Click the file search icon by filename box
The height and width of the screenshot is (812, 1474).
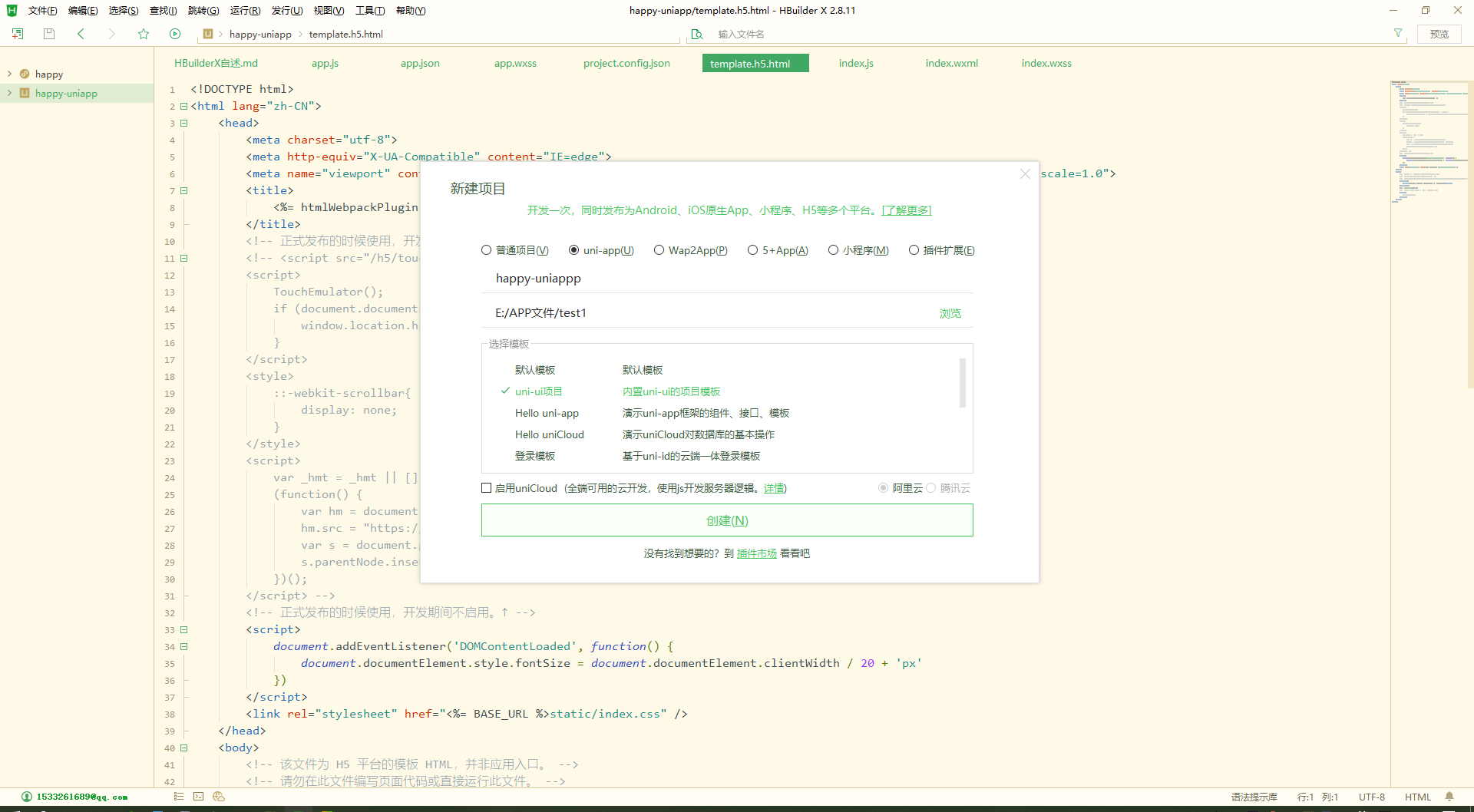click(697, 34)
